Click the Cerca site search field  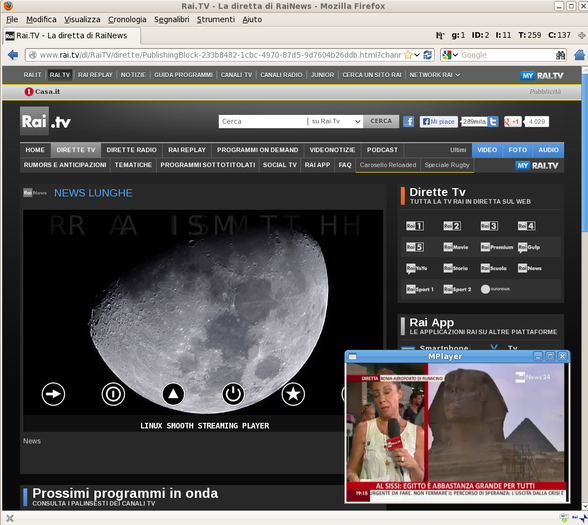[262, 122]
